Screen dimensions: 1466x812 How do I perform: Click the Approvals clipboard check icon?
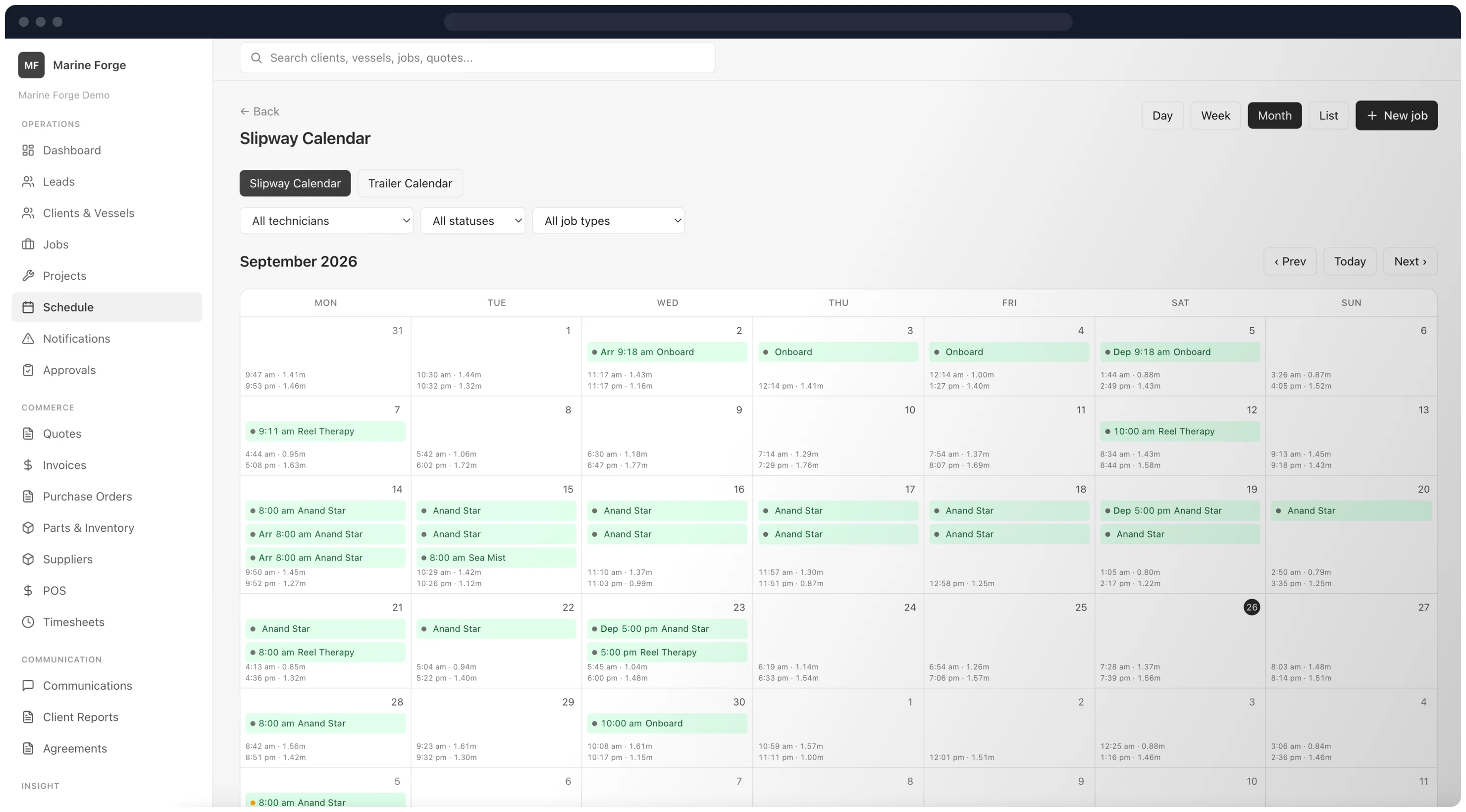[28, 370]
